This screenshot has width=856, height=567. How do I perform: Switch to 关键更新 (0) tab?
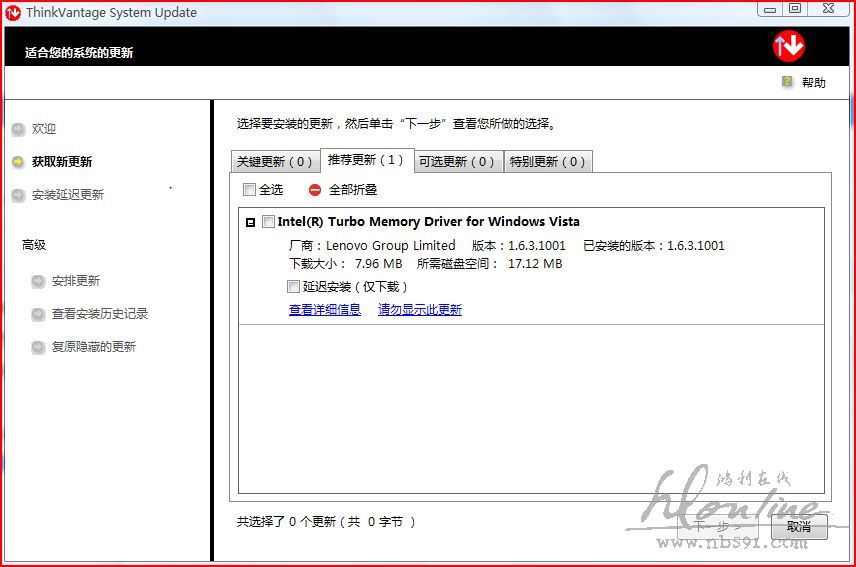point(274,162)
